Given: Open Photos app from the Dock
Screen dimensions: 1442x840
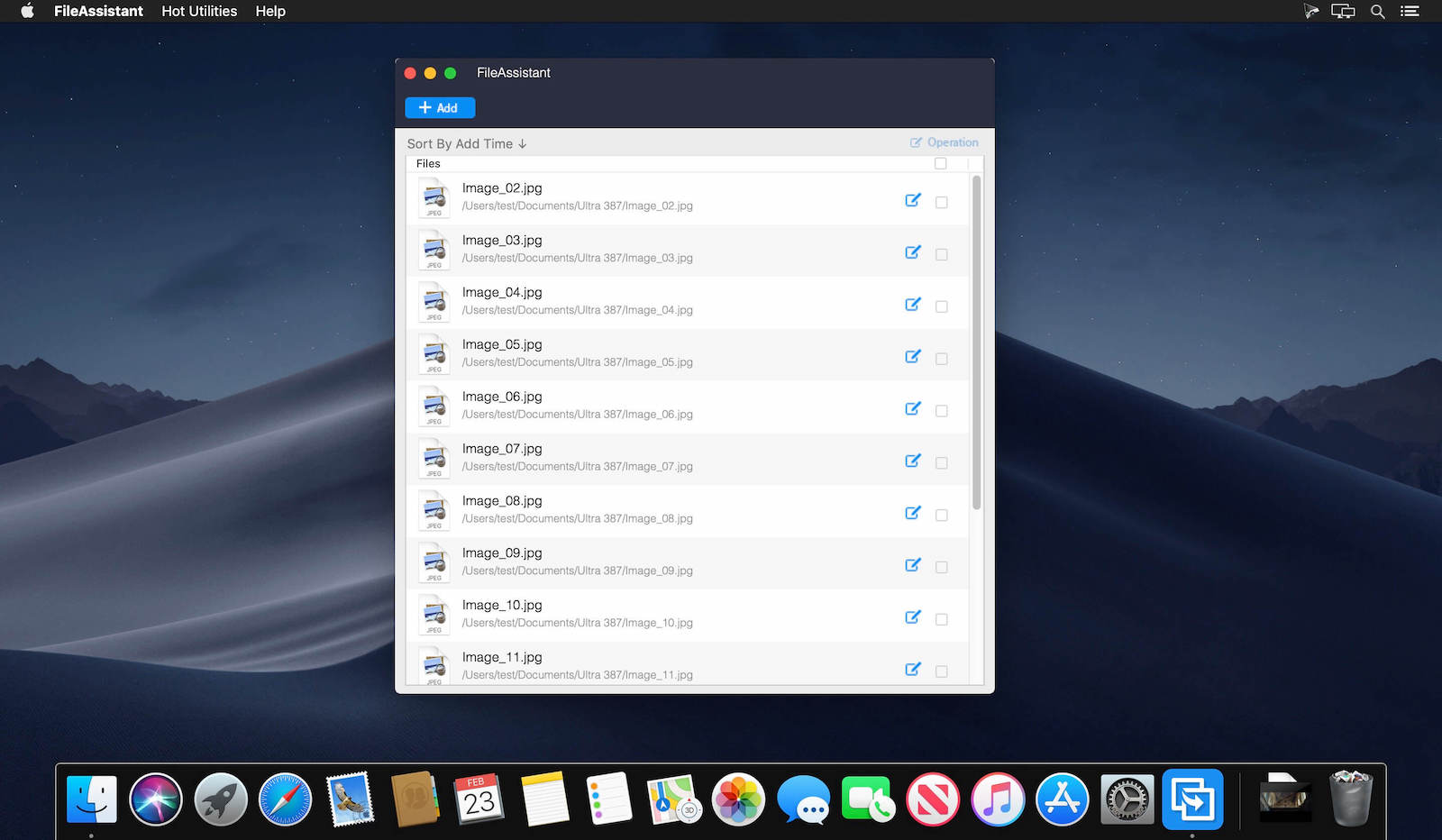Looking at the screenshot, I should 738,799.
